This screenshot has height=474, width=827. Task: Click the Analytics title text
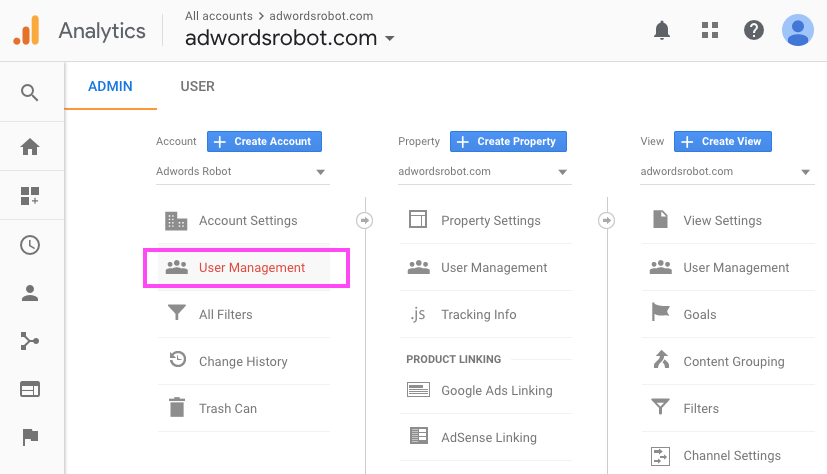pos(102,31)
